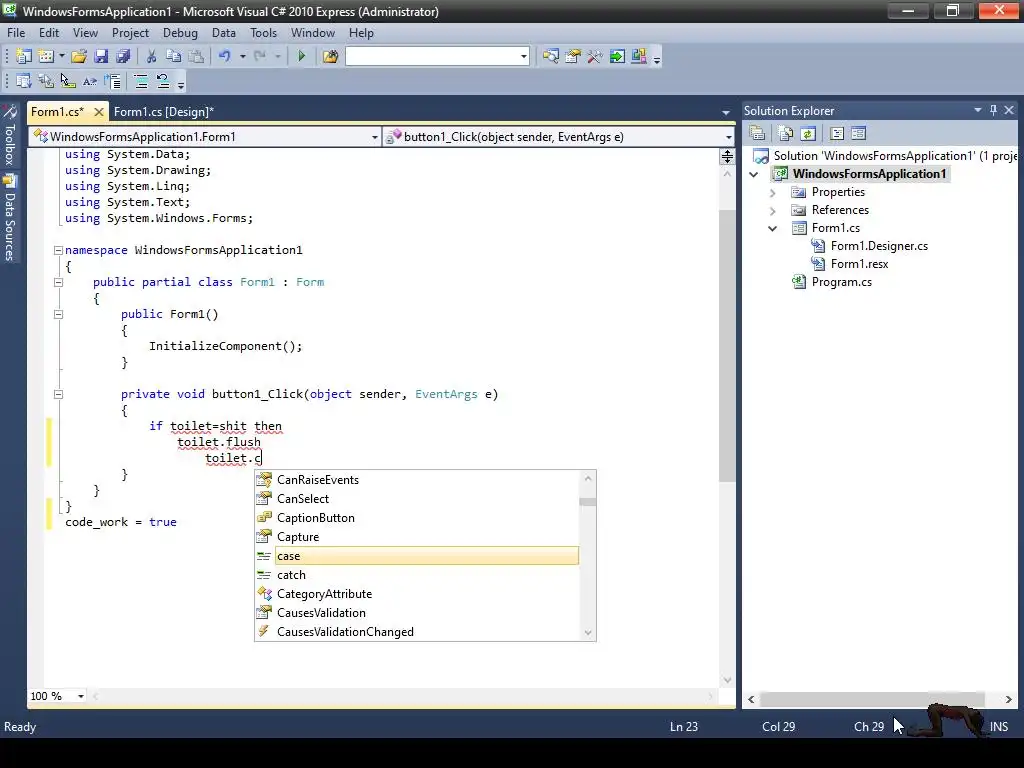Screen dimensions: 1024x768
Task: Click the Open File folder icon
Action: (x=79, y=57)
